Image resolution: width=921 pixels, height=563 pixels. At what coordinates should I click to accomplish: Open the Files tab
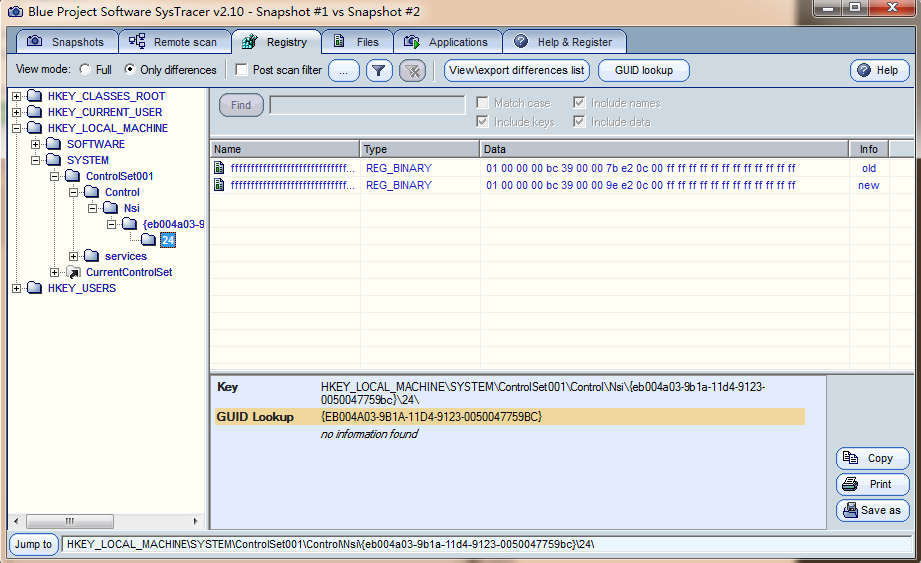point(357,42)
